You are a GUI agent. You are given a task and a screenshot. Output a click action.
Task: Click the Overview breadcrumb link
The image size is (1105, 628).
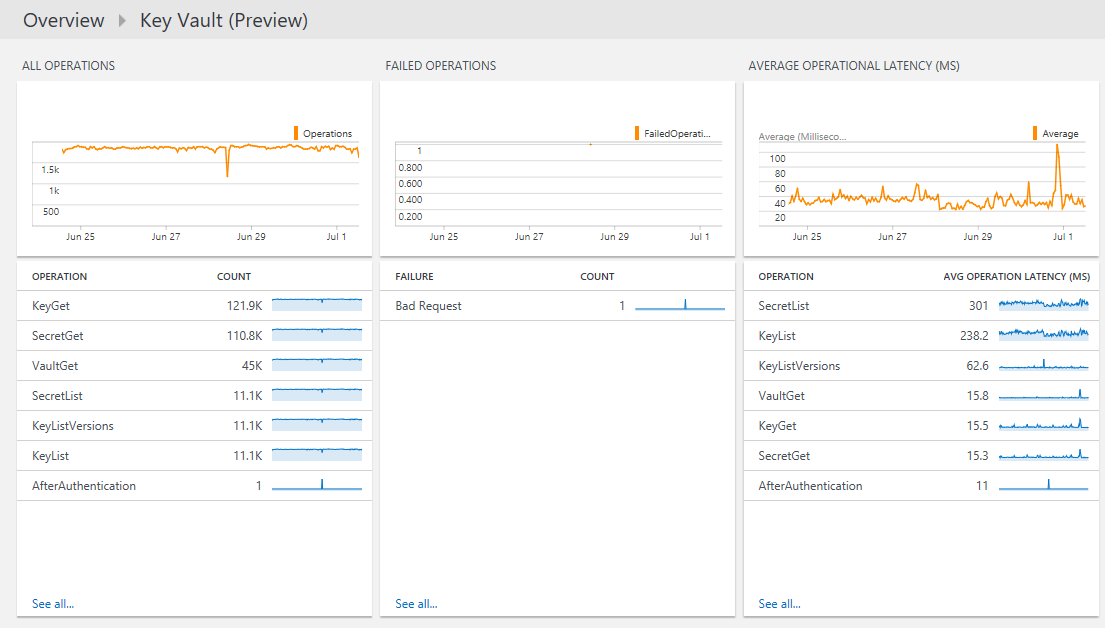click(63, 20)
